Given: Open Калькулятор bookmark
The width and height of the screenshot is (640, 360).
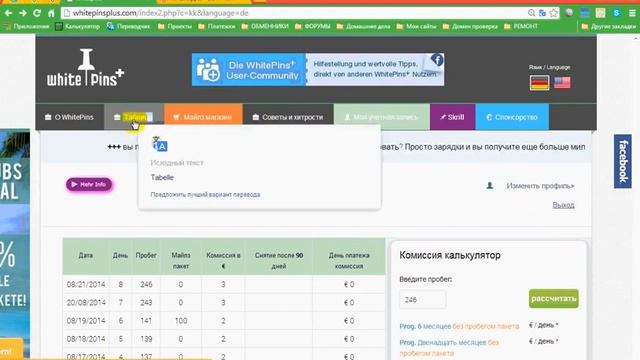Looking at the screenshot, I should point(78,27).
